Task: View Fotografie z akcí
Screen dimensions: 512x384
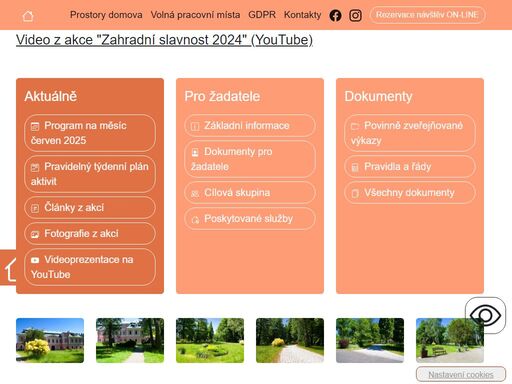Action: pos(90,233)
